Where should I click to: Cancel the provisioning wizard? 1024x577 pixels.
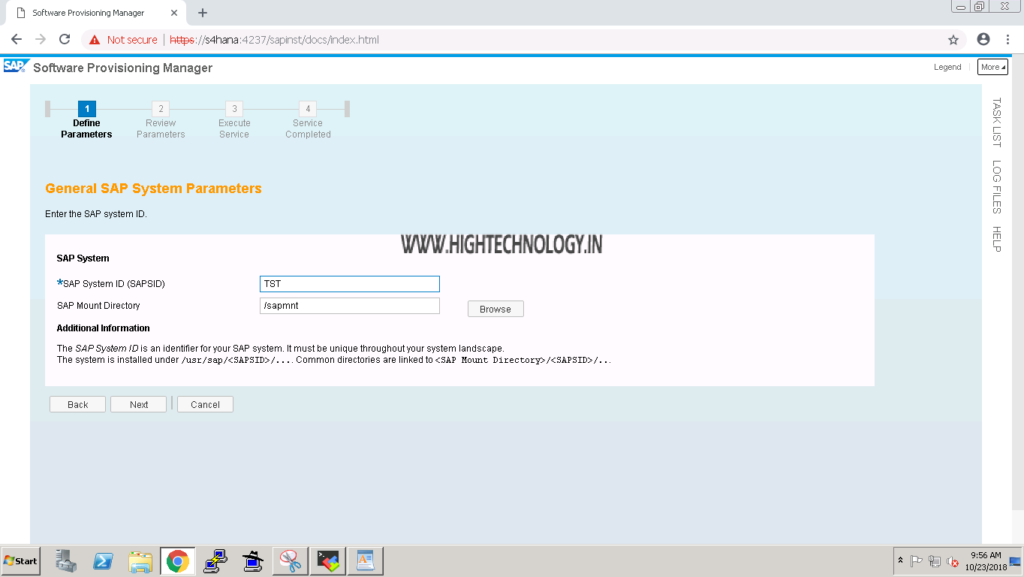coord(205,405)
